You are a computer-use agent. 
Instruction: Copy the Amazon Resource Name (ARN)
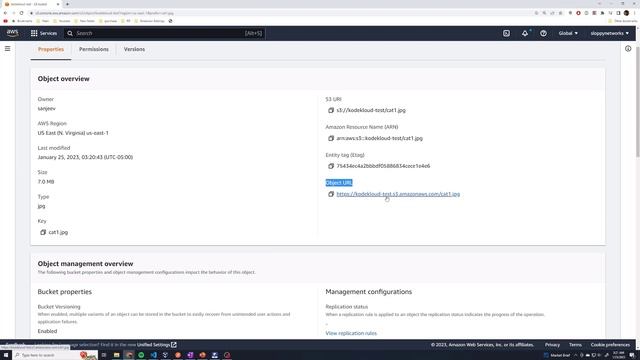(331, 138)
